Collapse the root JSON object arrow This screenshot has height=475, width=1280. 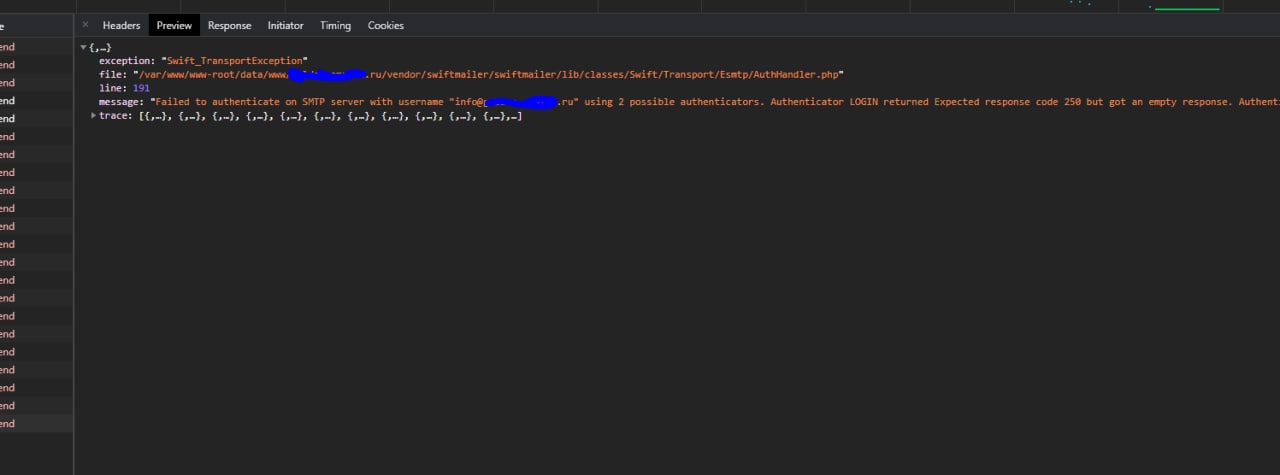pyautogui.click(x=83, y=48)
